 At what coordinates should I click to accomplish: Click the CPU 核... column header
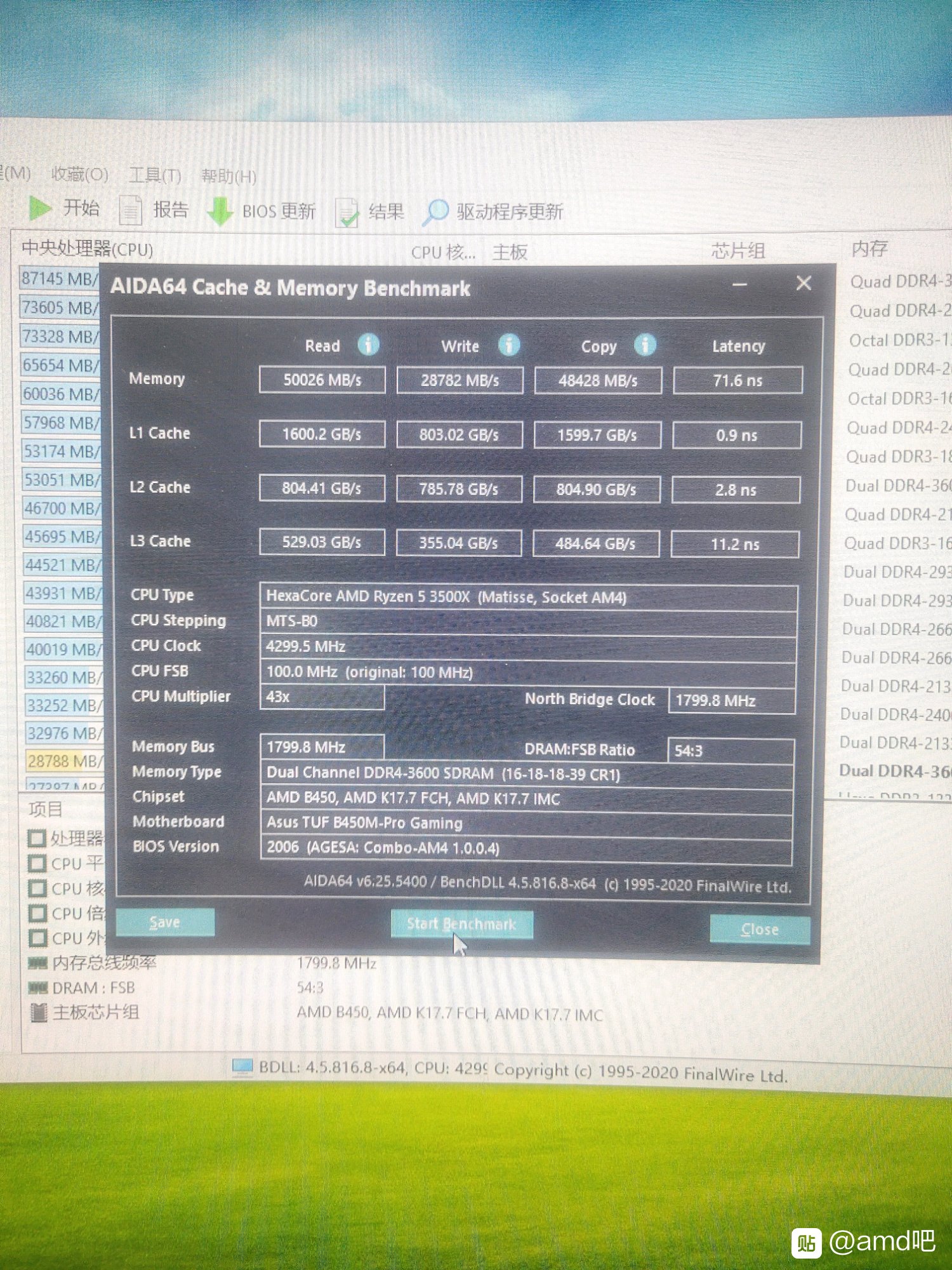click(443, 252)
